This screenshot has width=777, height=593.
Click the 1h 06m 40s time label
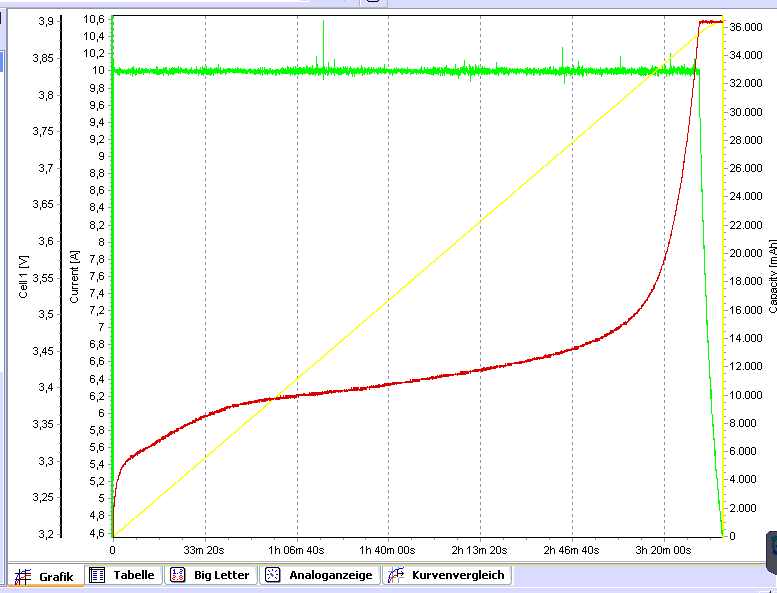click(297, 550)
